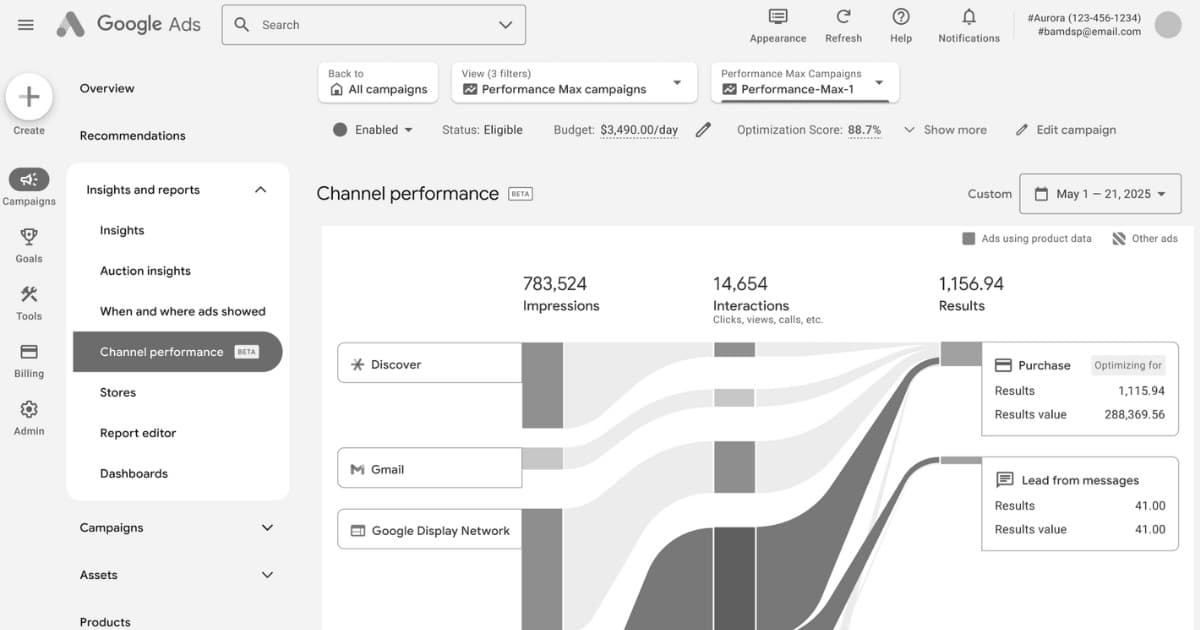Open the Help question mark icon
The width and height of the screenshot is (1200, 630).
pos(901,17)
